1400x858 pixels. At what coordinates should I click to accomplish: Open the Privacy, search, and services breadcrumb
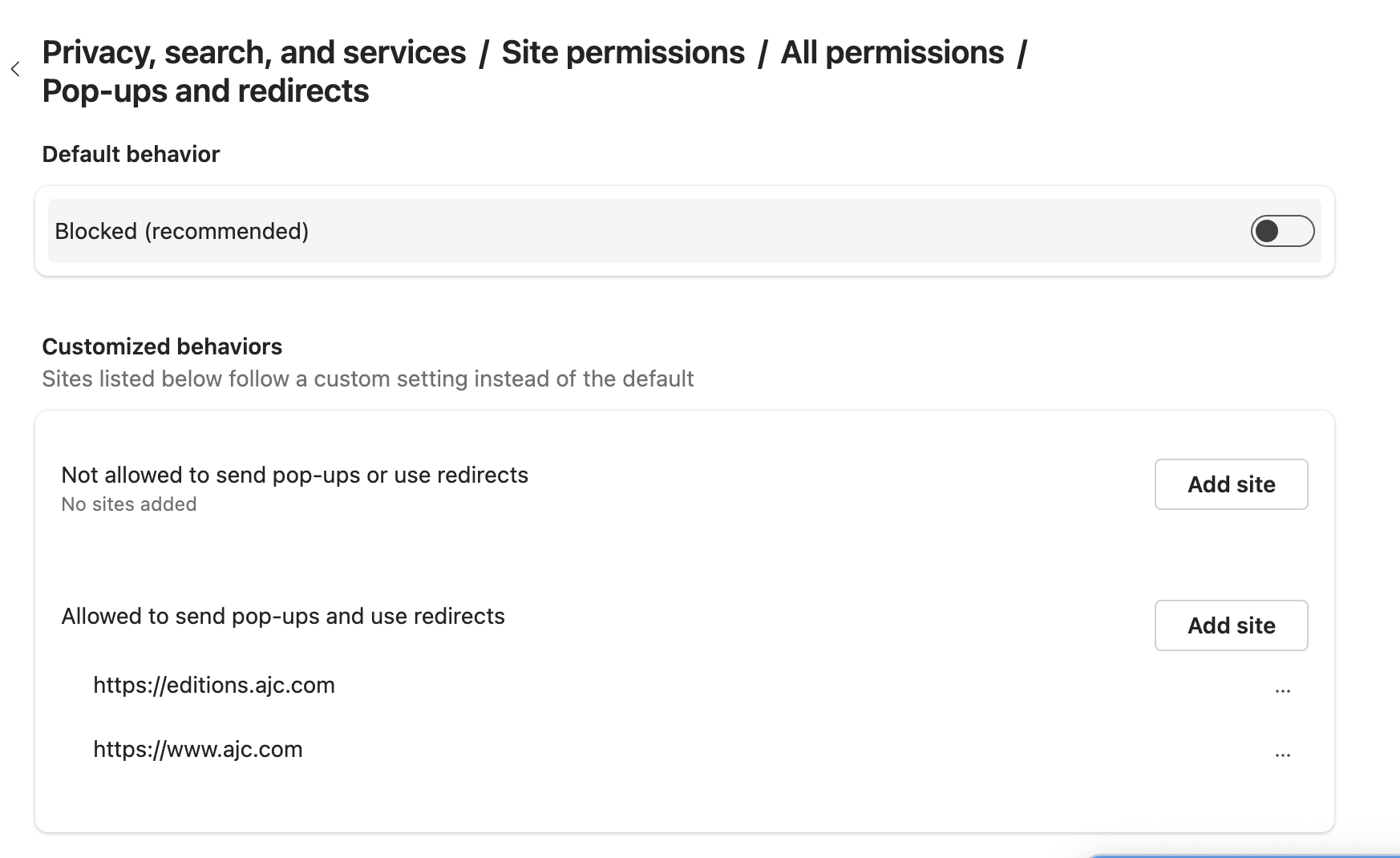(x=253, y=53)
